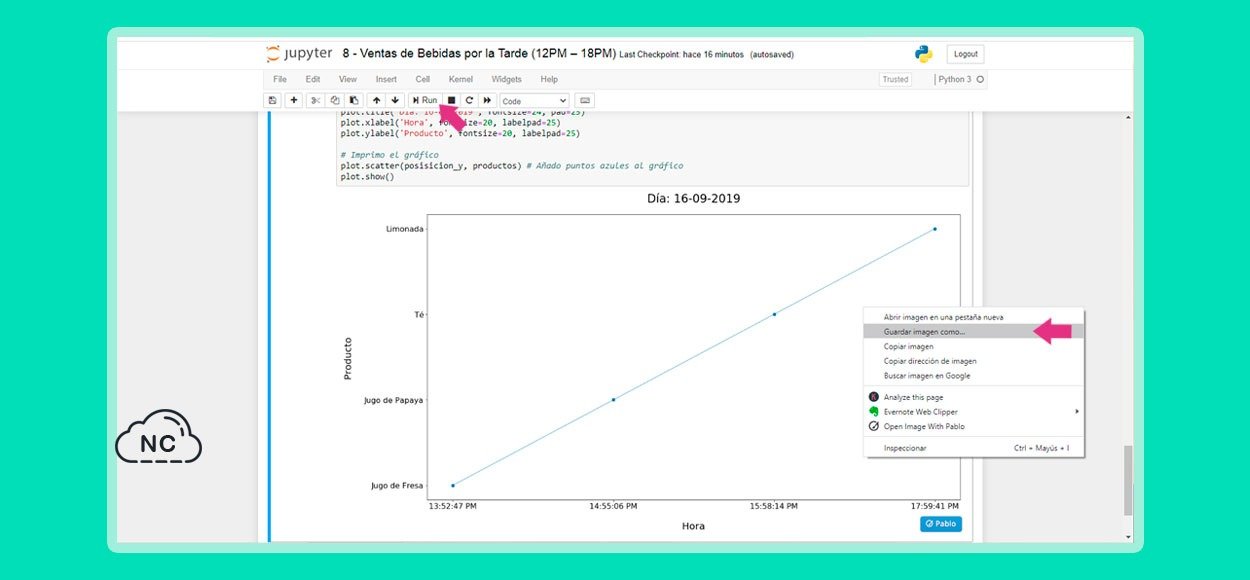The height and width of the screenshot is (580, 1250).
Task: Select 'Guardar imagen como...' from context menu
Action: [x=925, y=331]
